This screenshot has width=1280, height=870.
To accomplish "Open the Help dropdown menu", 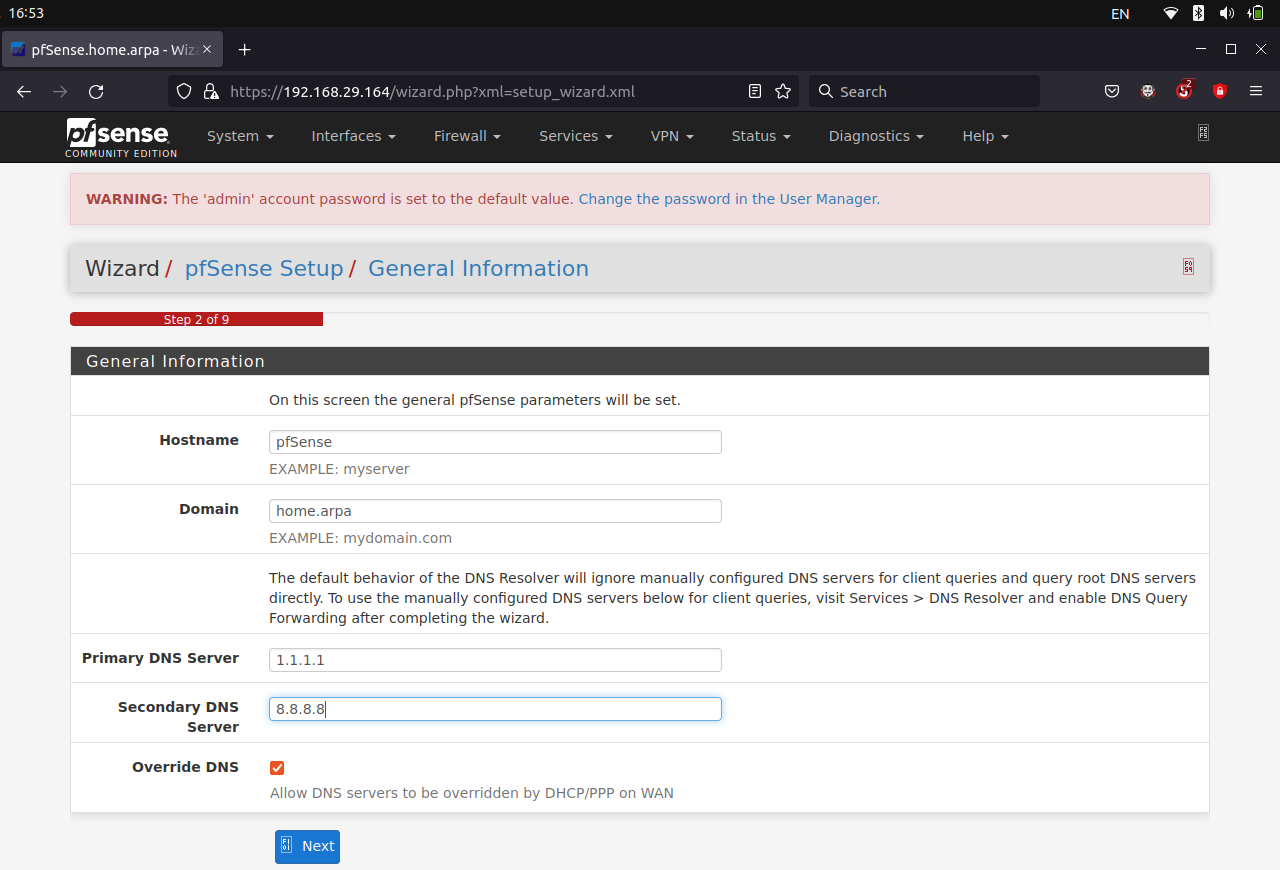I will pos(985,136).
